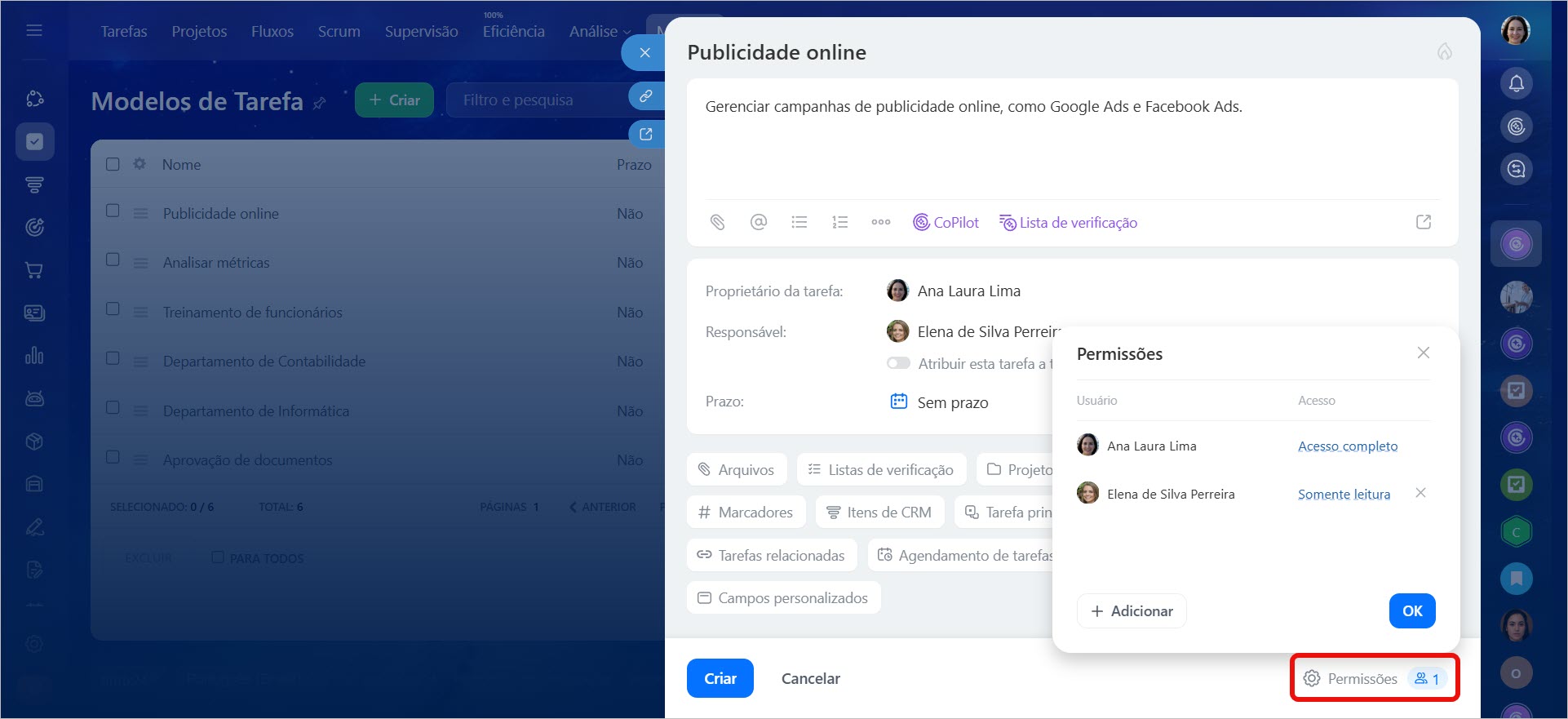Open CoPilot in the task editor
This screenshot has width=1568, height=719.
pyautogui.click(x=946, y=222)
